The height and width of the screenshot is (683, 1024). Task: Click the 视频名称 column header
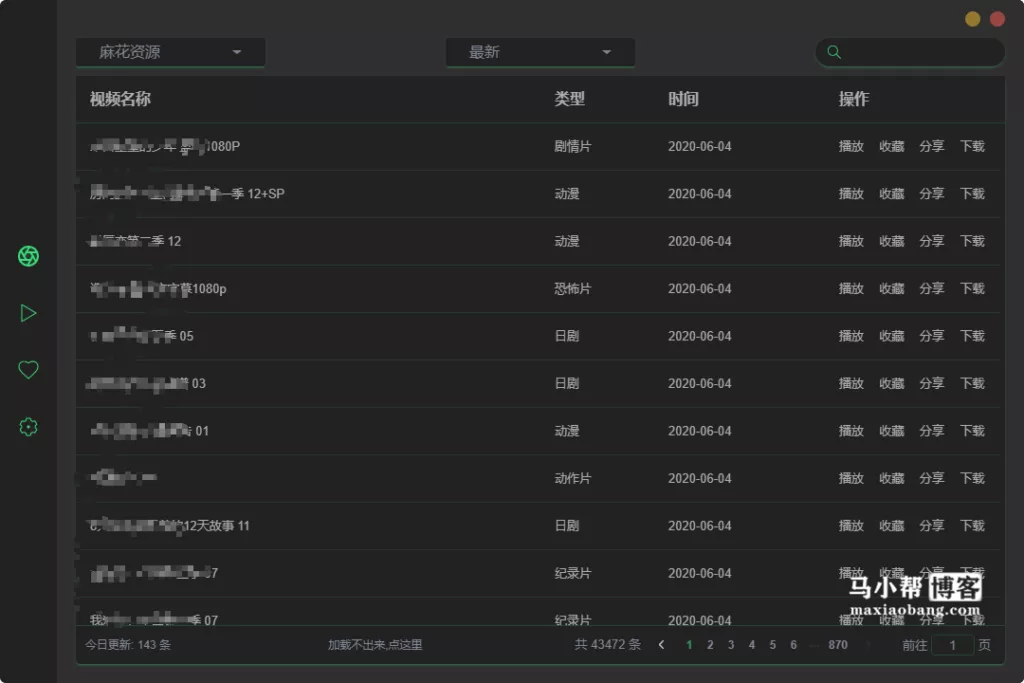pos(120,99)
